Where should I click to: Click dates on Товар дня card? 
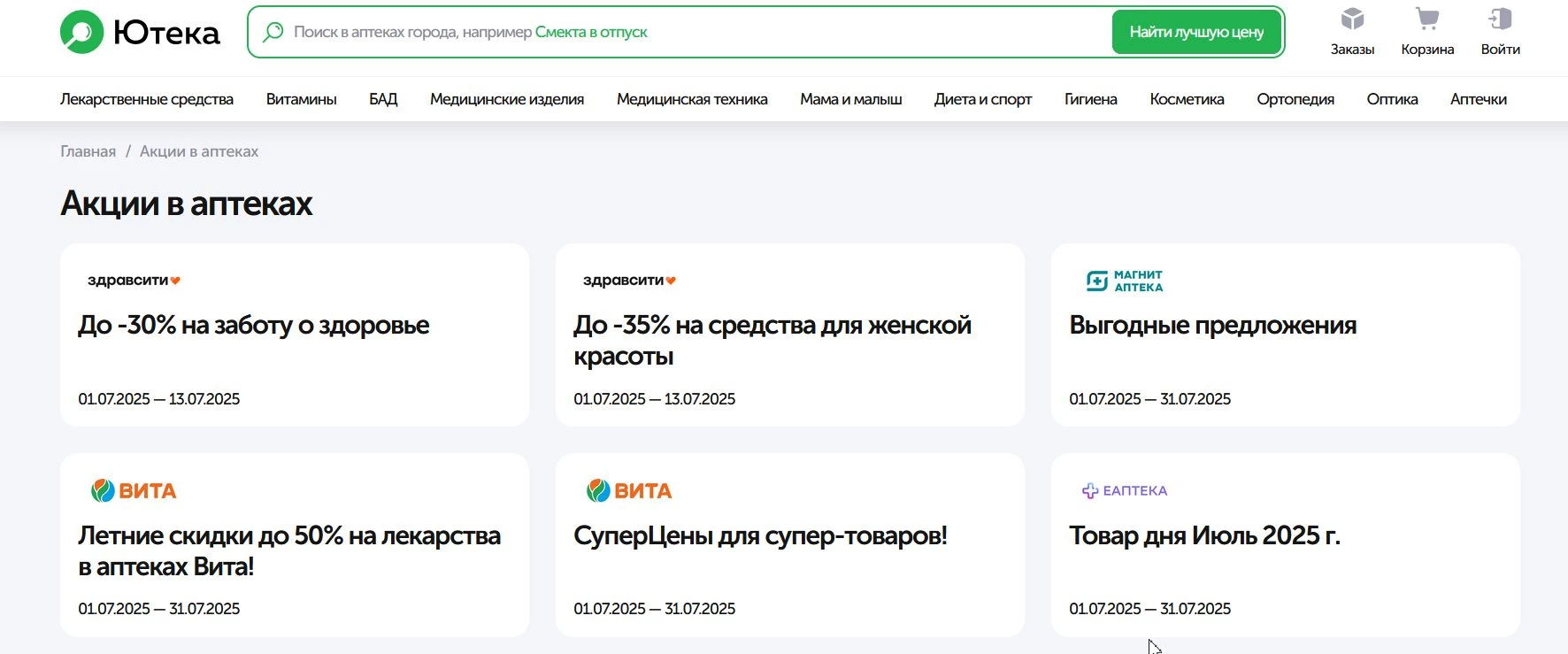click(1149, 609)
